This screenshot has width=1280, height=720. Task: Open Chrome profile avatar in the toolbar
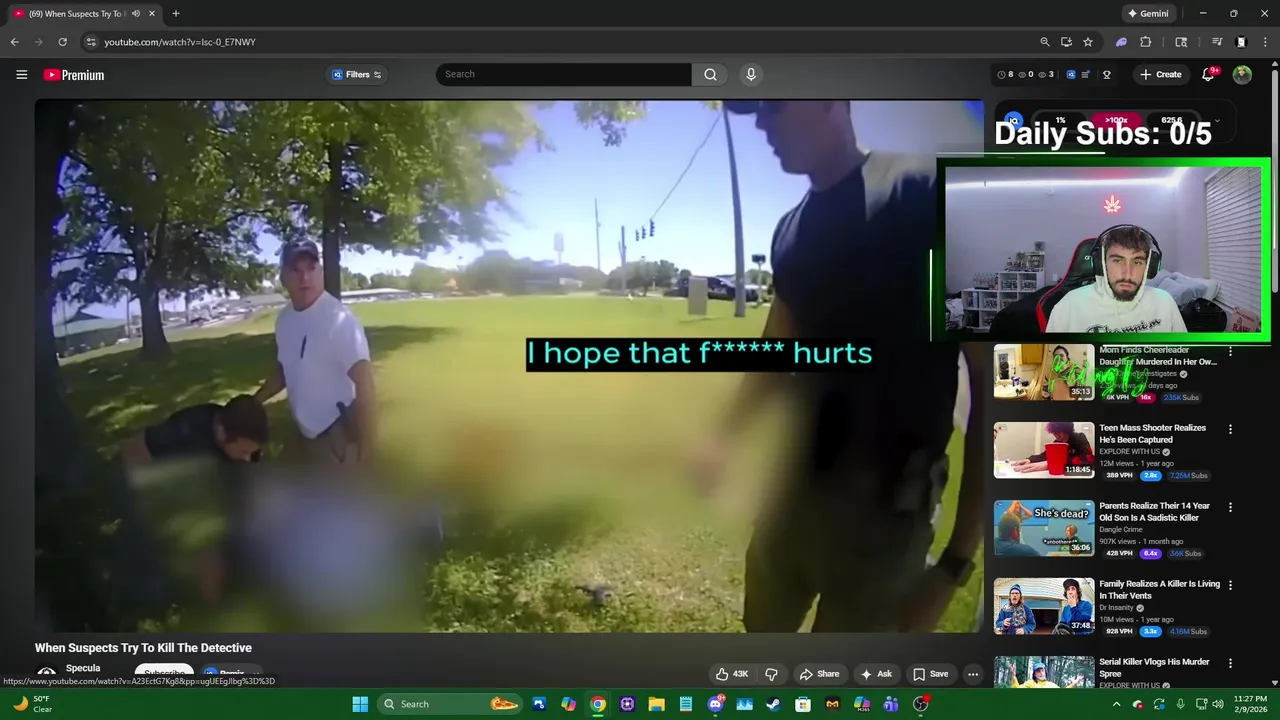pyautogui.click(x=1241, y=42)
